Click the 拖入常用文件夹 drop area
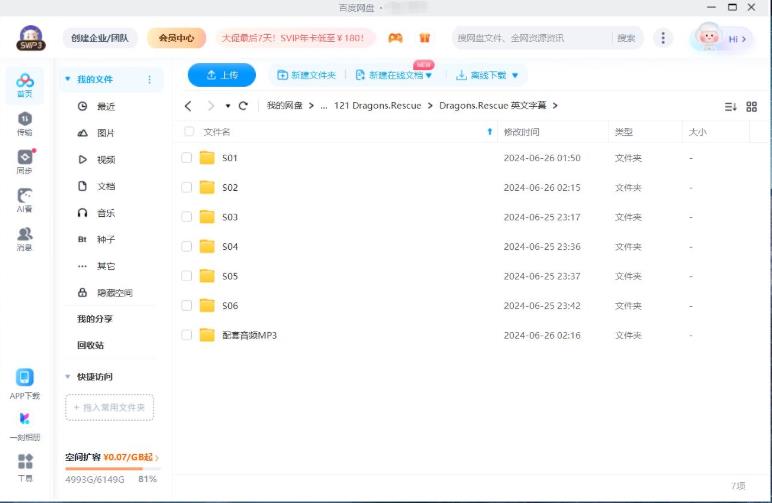 109,408
